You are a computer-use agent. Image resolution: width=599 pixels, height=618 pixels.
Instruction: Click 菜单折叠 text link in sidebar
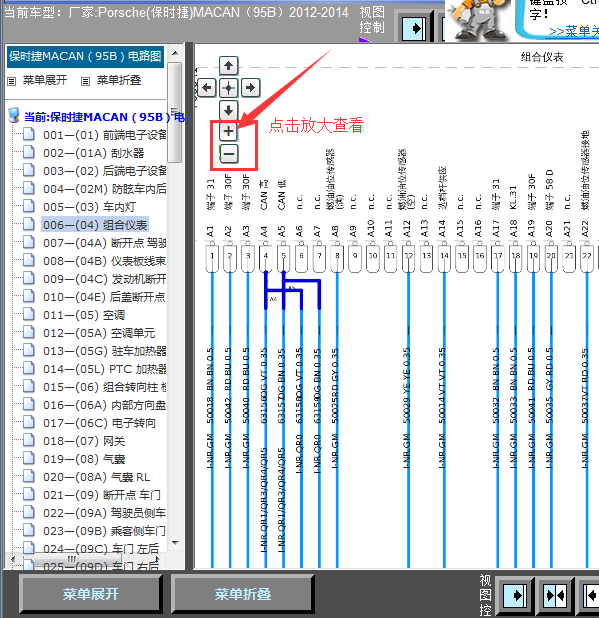pyautogui.click(x=119, y=80)
